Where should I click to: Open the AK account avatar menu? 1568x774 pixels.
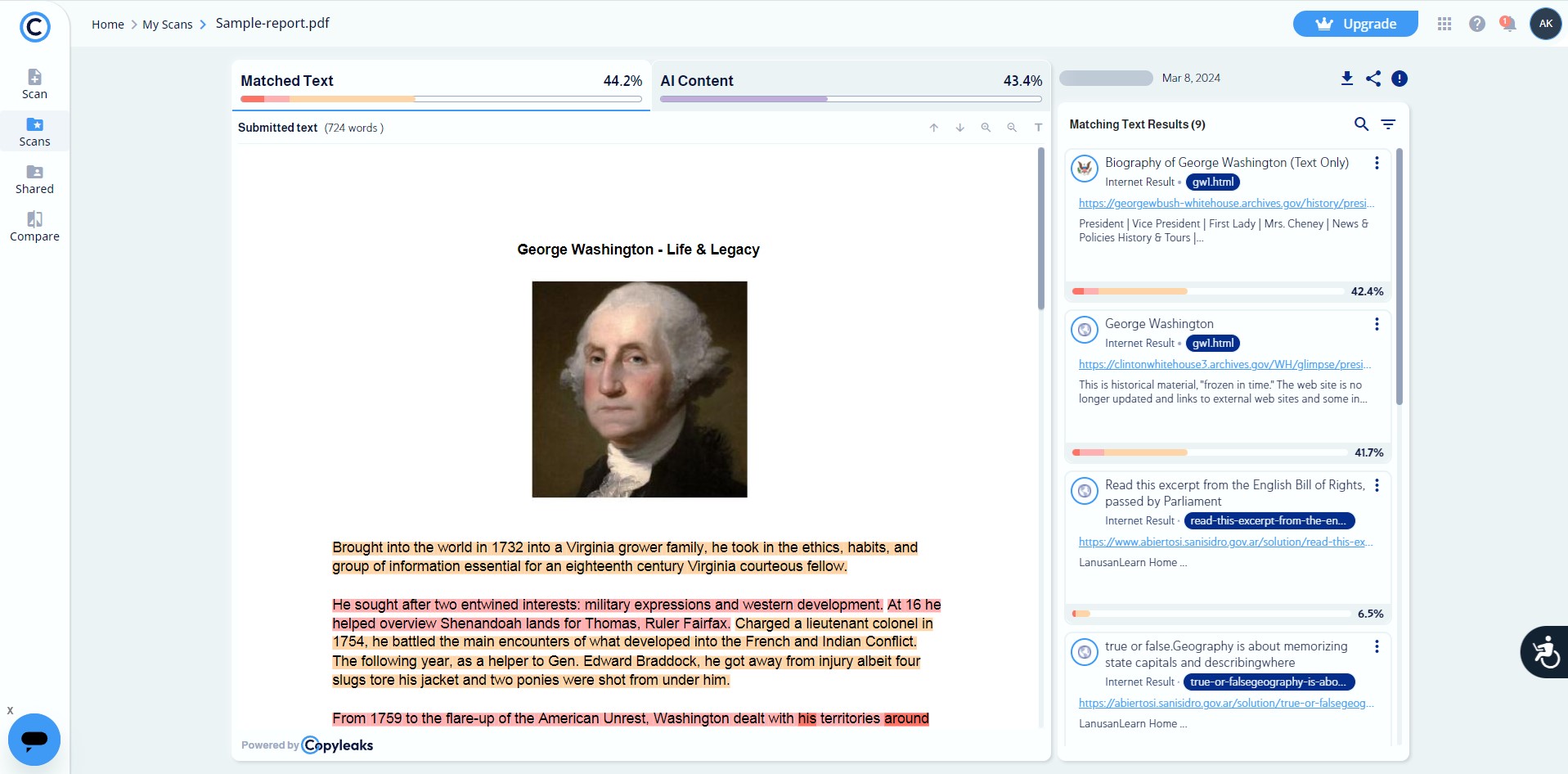click(x=1546, y=24)
